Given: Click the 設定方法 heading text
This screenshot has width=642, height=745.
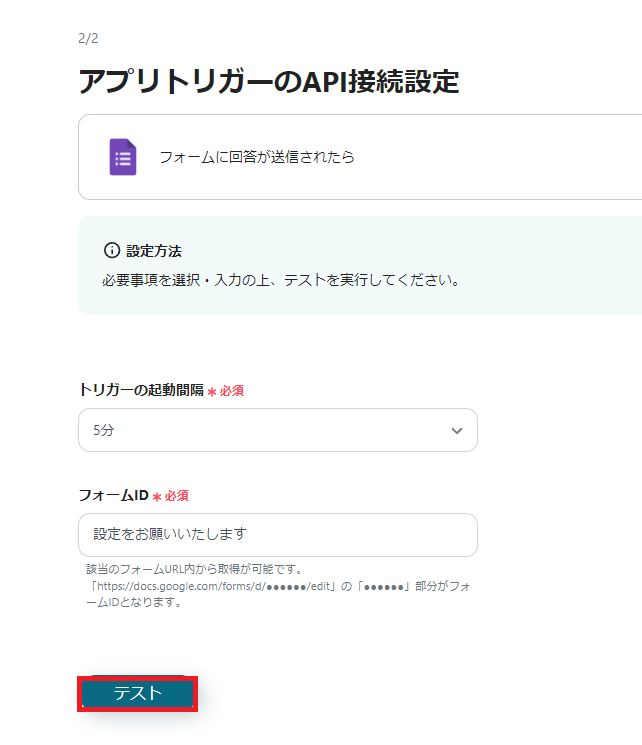Looking at the screenshot, I should 154,251.
